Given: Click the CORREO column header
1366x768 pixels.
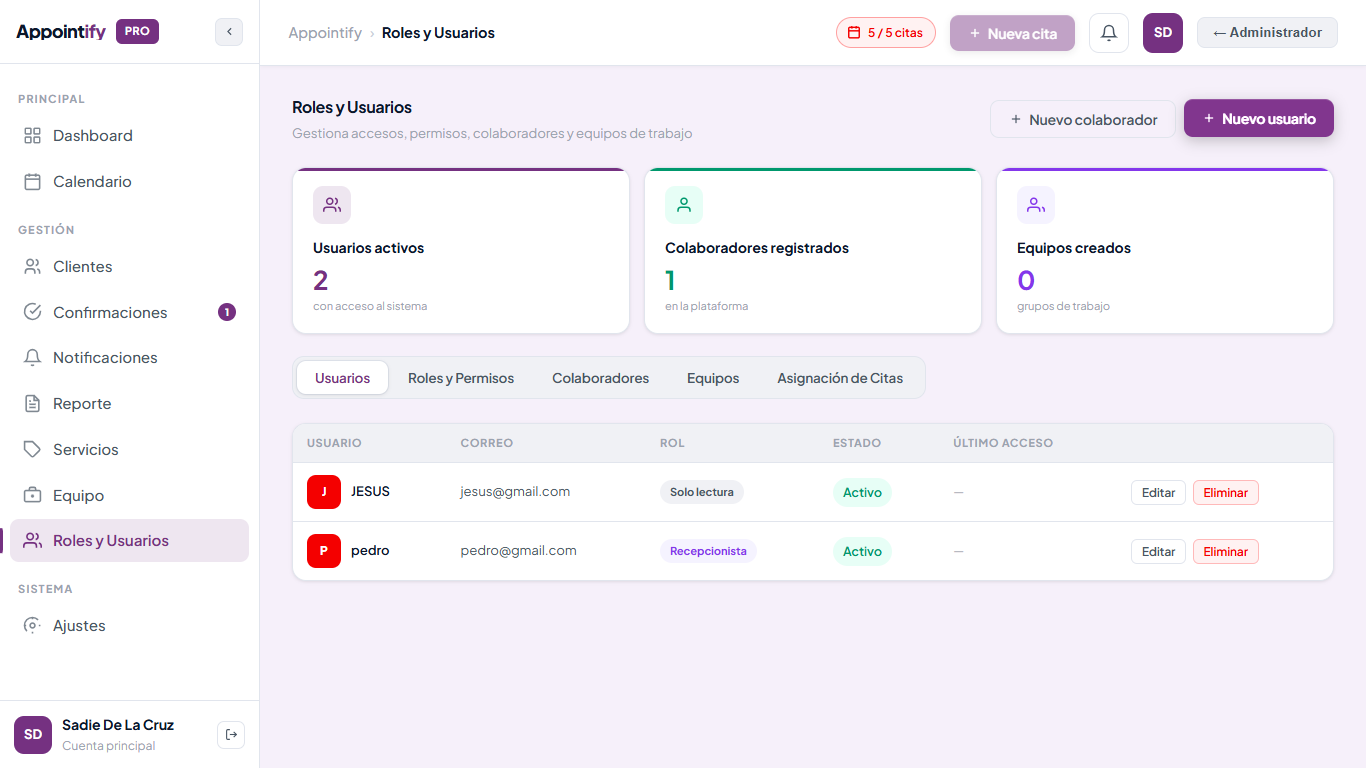Looking at the screenshot, I should tap(487, 442).
